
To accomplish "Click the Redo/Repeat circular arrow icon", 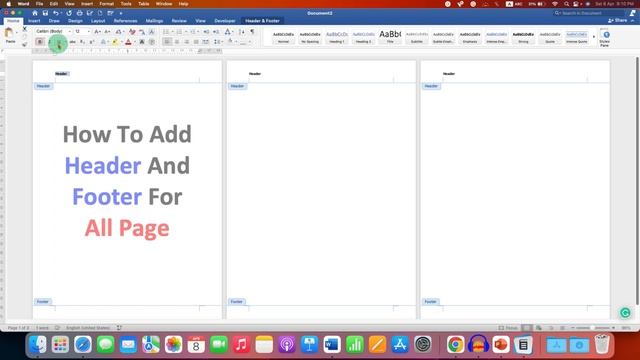I will tap(69, 13).
